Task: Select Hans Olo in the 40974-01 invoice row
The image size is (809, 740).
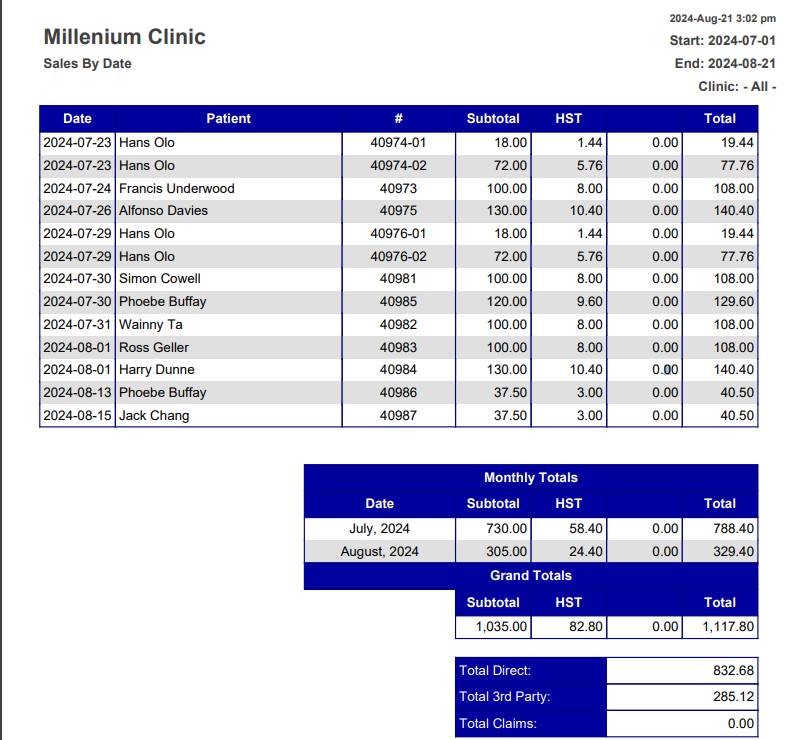Action: (x=147, y=142)
